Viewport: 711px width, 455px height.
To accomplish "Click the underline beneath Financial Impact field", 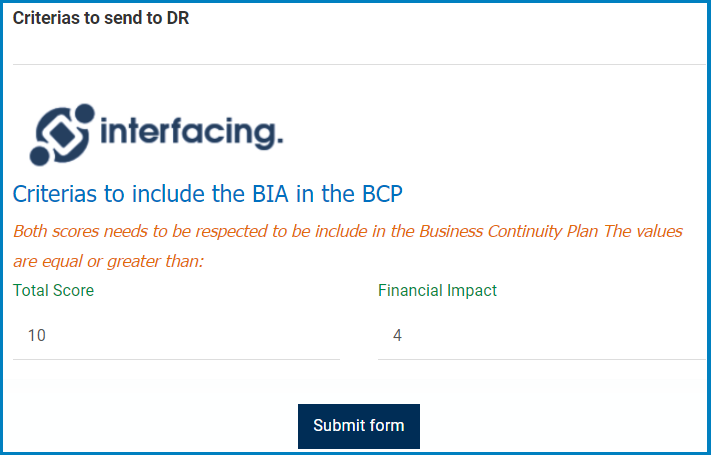I will tap(540, 359).
